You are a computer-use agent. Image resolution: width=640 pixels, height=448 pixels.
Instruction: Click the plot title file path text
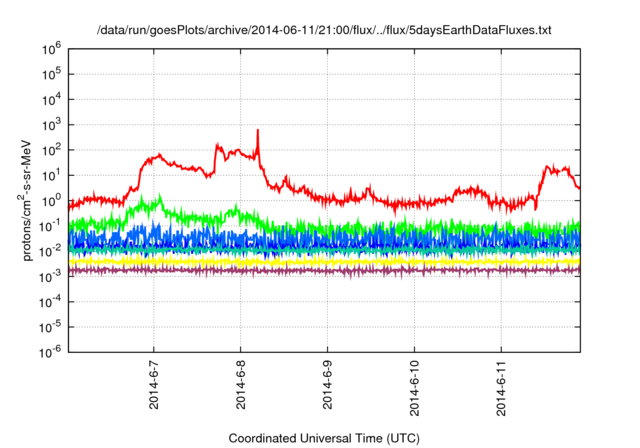point(324,30)
